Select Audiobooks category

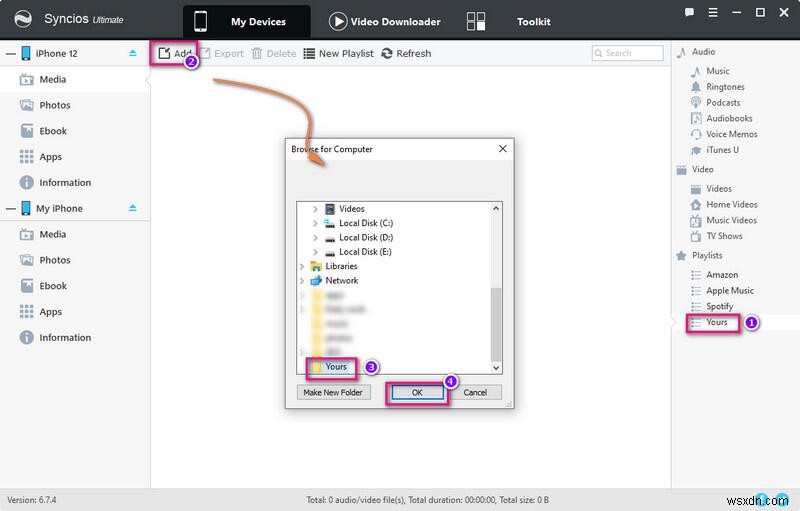click(729, 118)
